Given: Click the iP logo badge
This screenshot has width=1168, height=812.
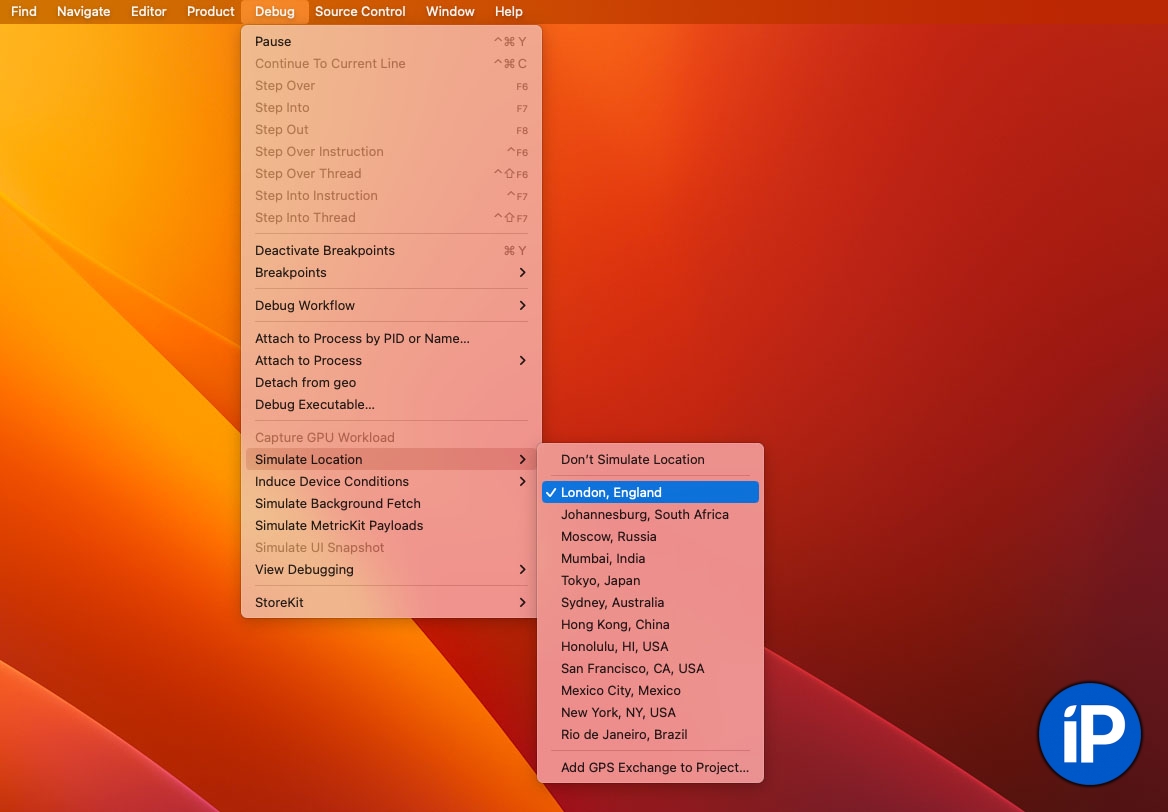Looking at the screenshot, I should 1089,734.
